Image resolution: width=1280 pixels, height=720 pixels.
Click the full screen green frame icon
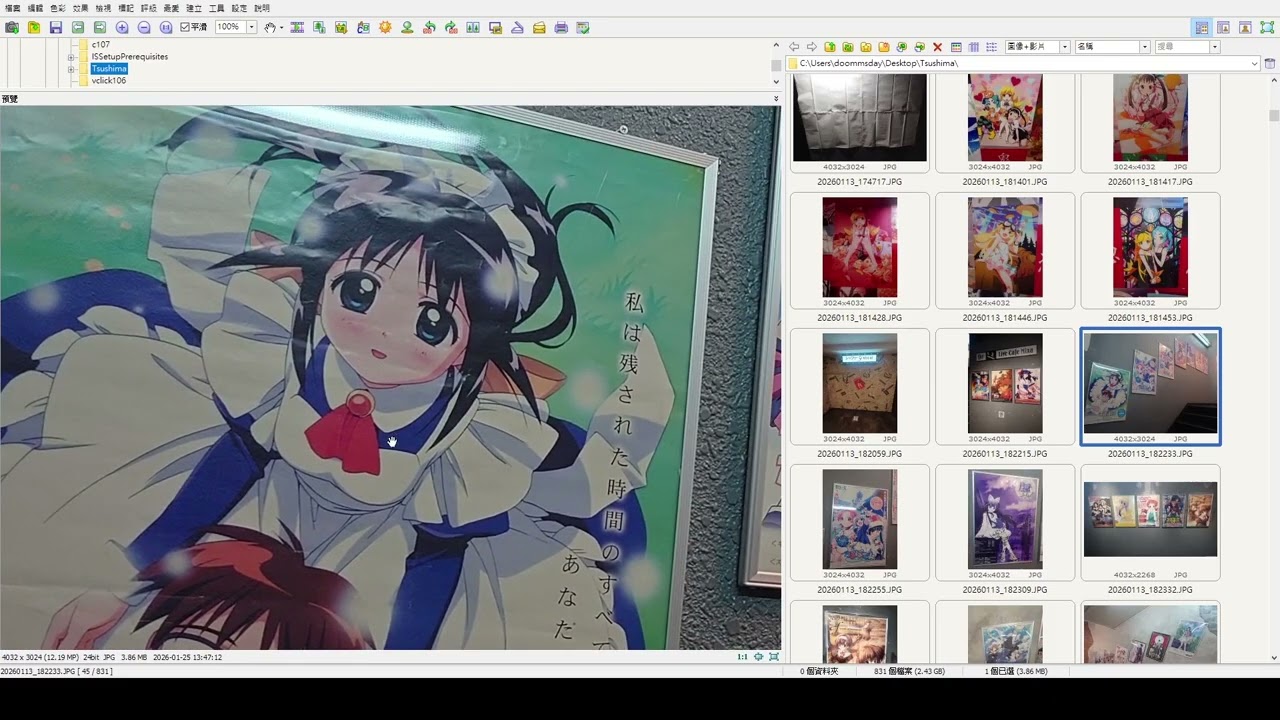1267,28
